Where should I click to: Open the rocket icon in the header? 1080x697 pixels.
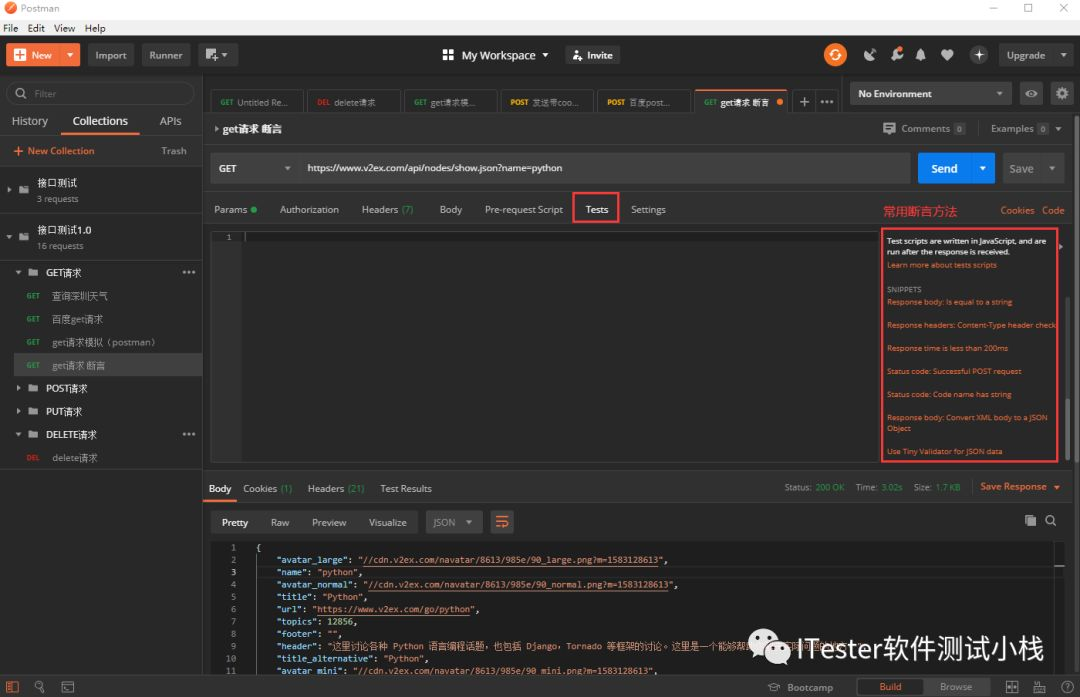pos(896,55)
